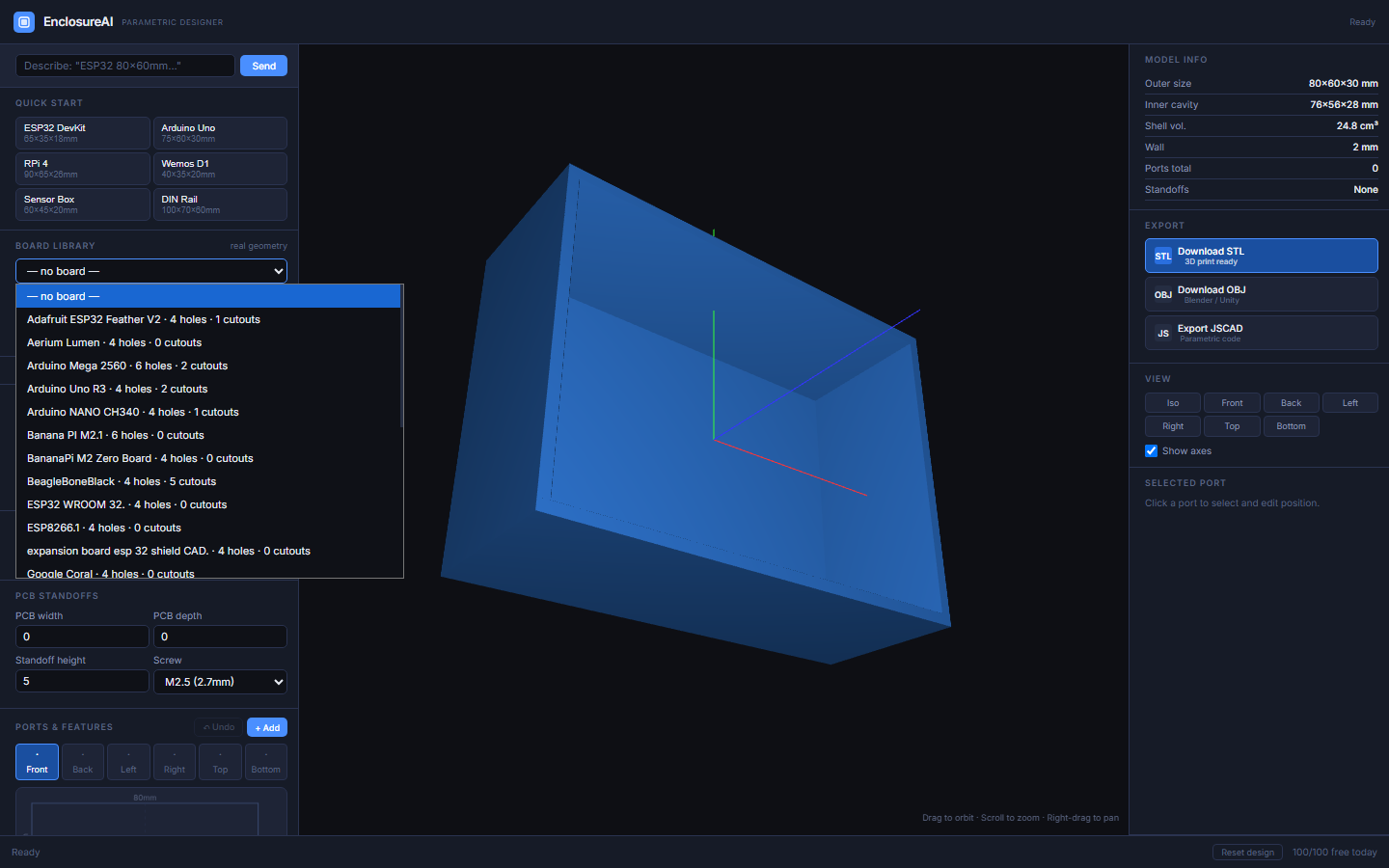Switch to the Top face tab
Screen dimensions: 1389x868
point(220,762)
